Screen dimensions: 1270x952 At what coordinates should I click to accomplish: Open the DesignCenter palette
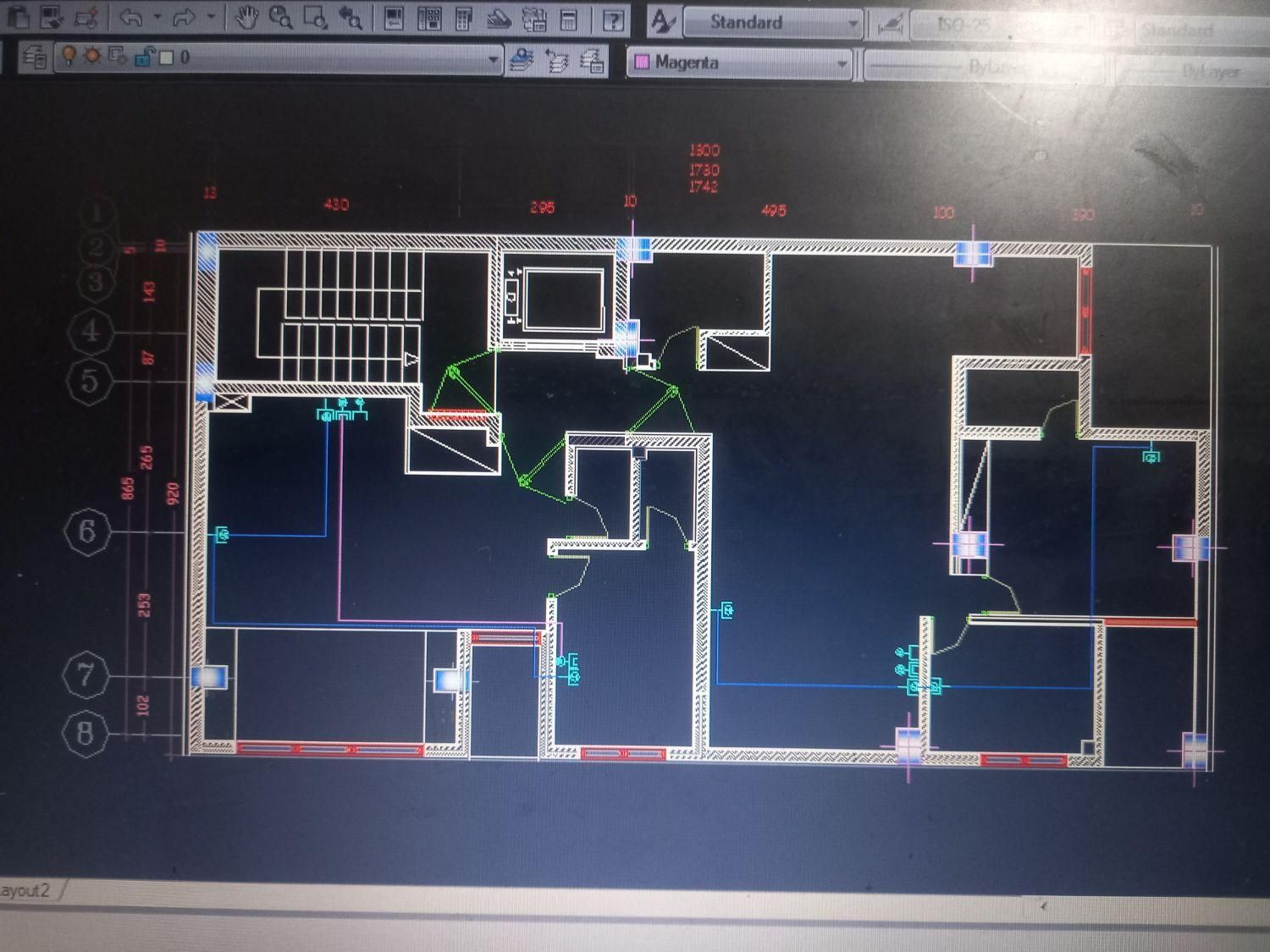pos(429,17)
